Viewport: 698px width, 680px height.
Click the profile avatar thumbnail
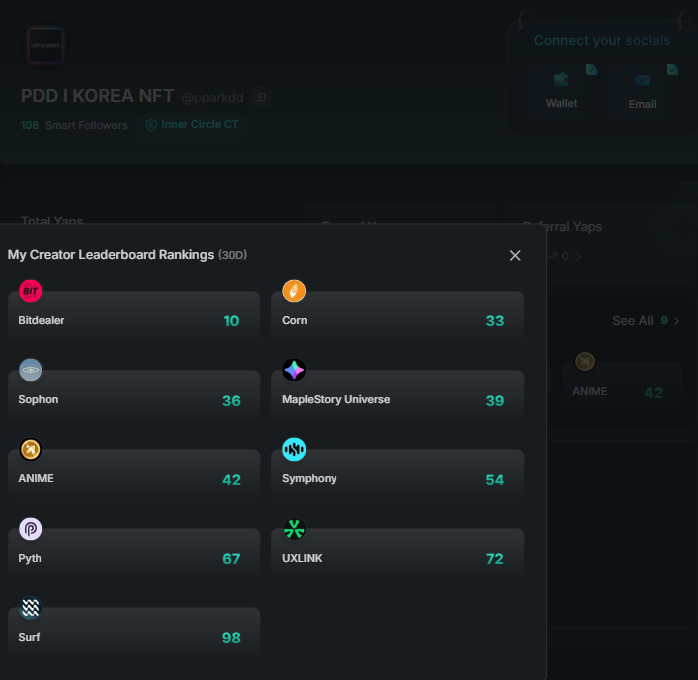45,45
